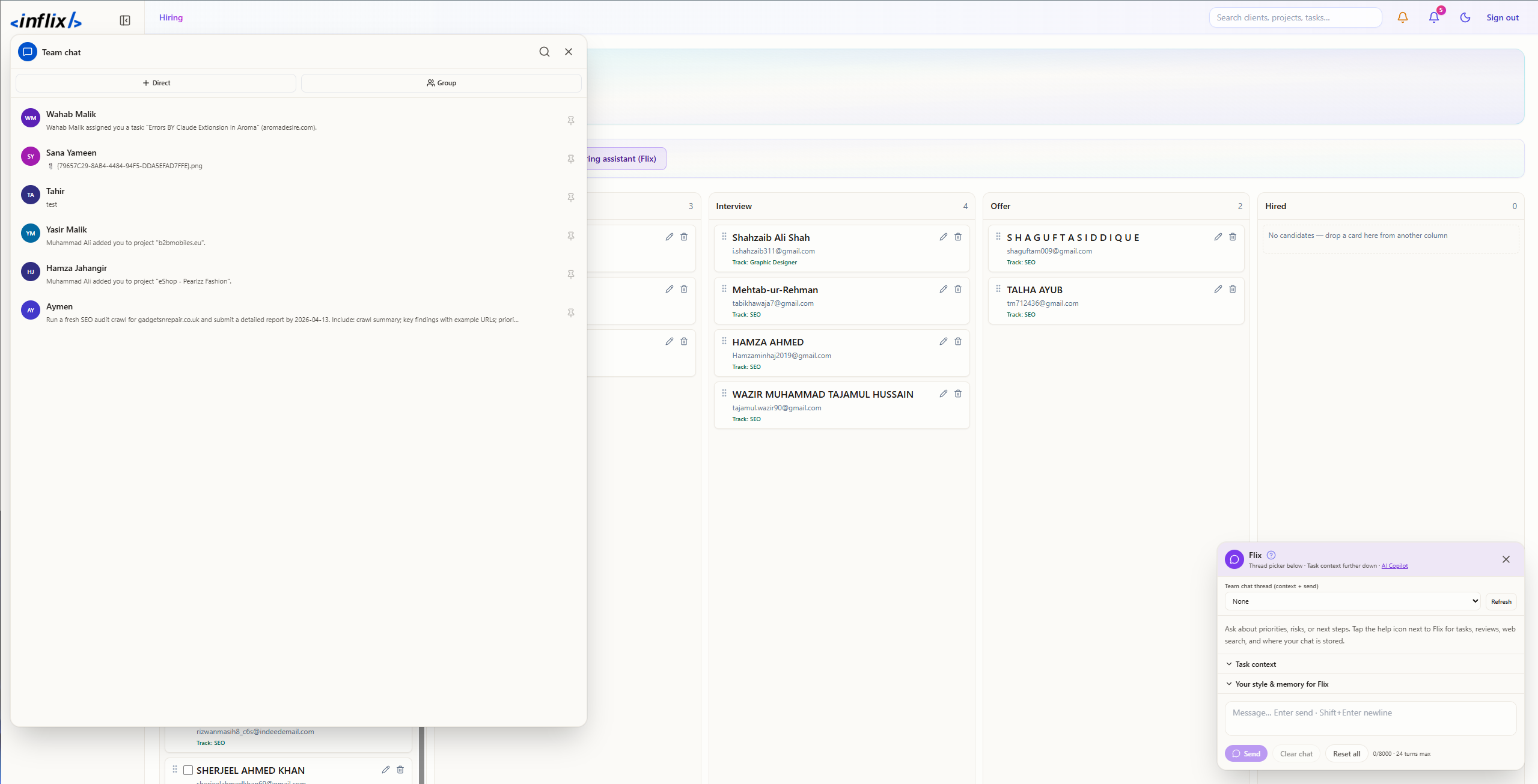Go to the inflix logo home
Screen dimensions: 1538x784
[46, 20]
